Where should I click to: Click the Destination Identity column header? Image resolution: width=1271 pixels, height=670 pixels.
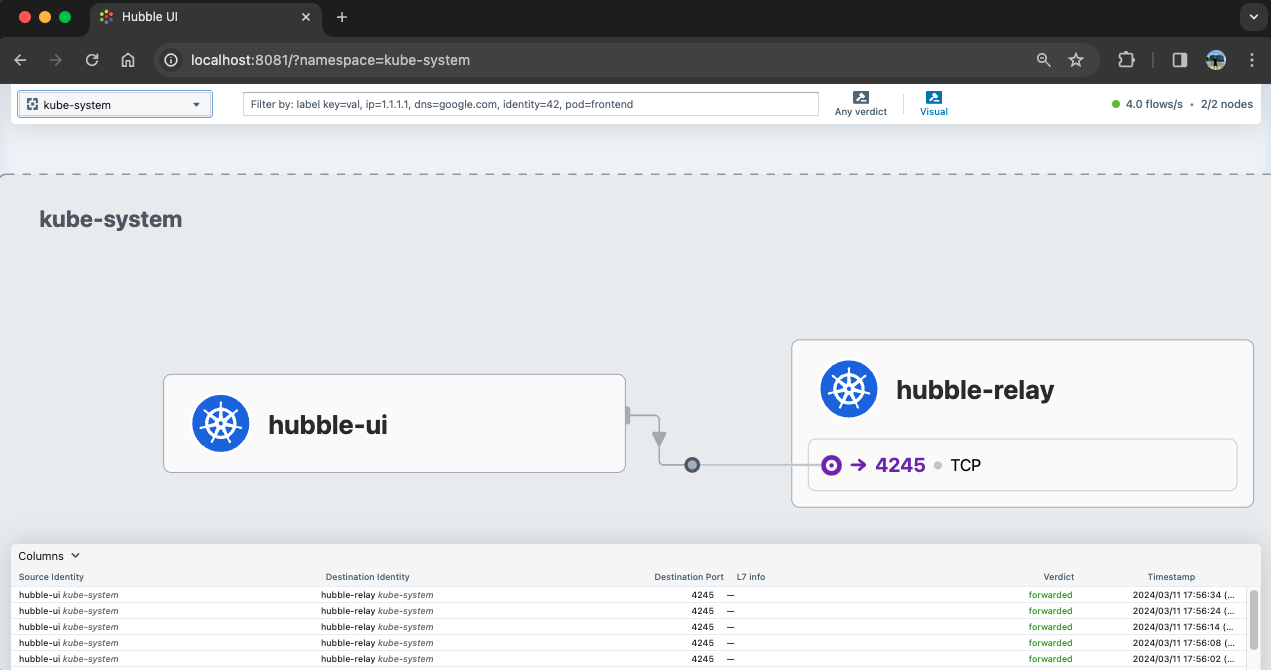click(x=367, y=577)
